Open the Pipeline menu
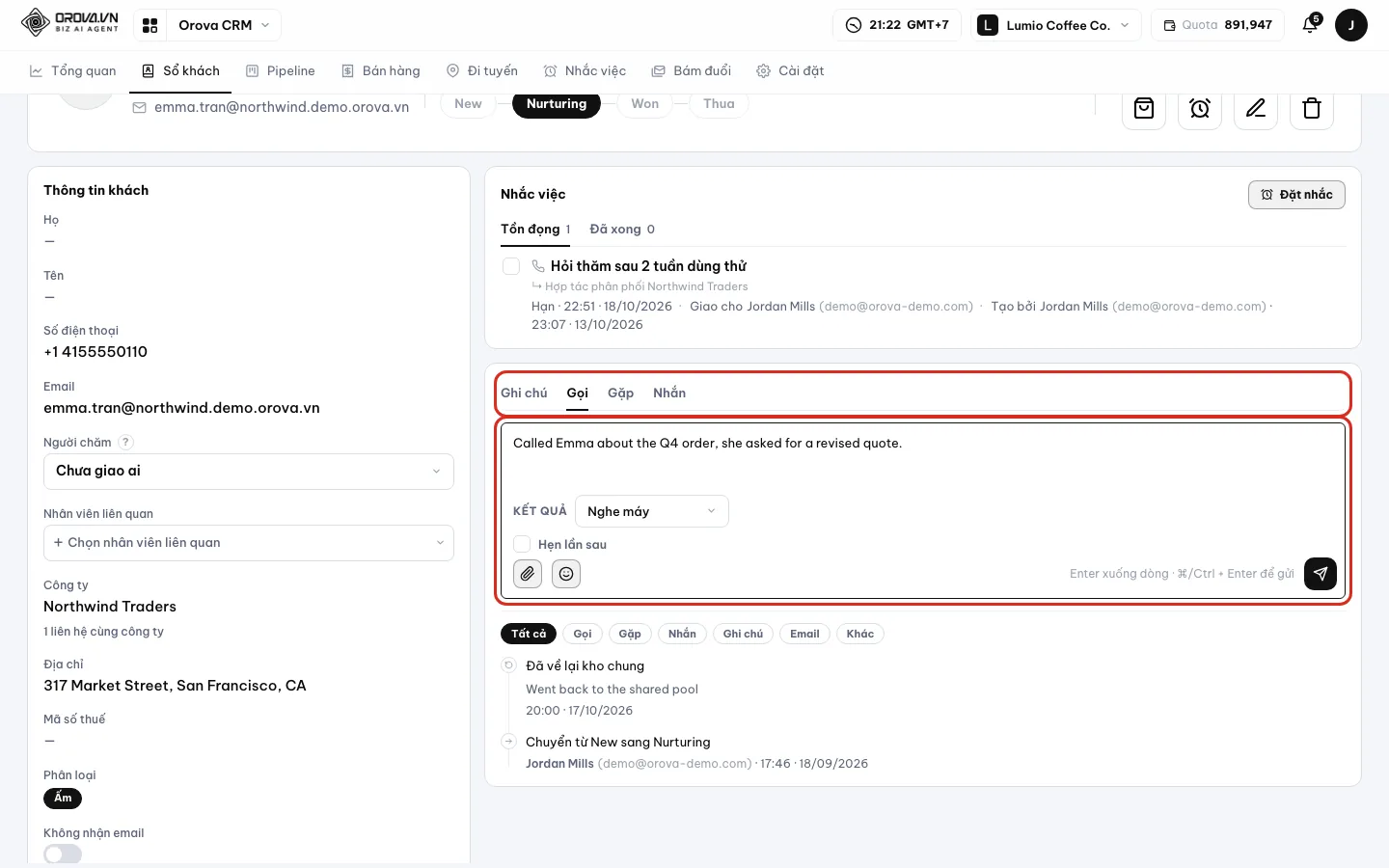The image size is (1389, 868). (281, 71)
